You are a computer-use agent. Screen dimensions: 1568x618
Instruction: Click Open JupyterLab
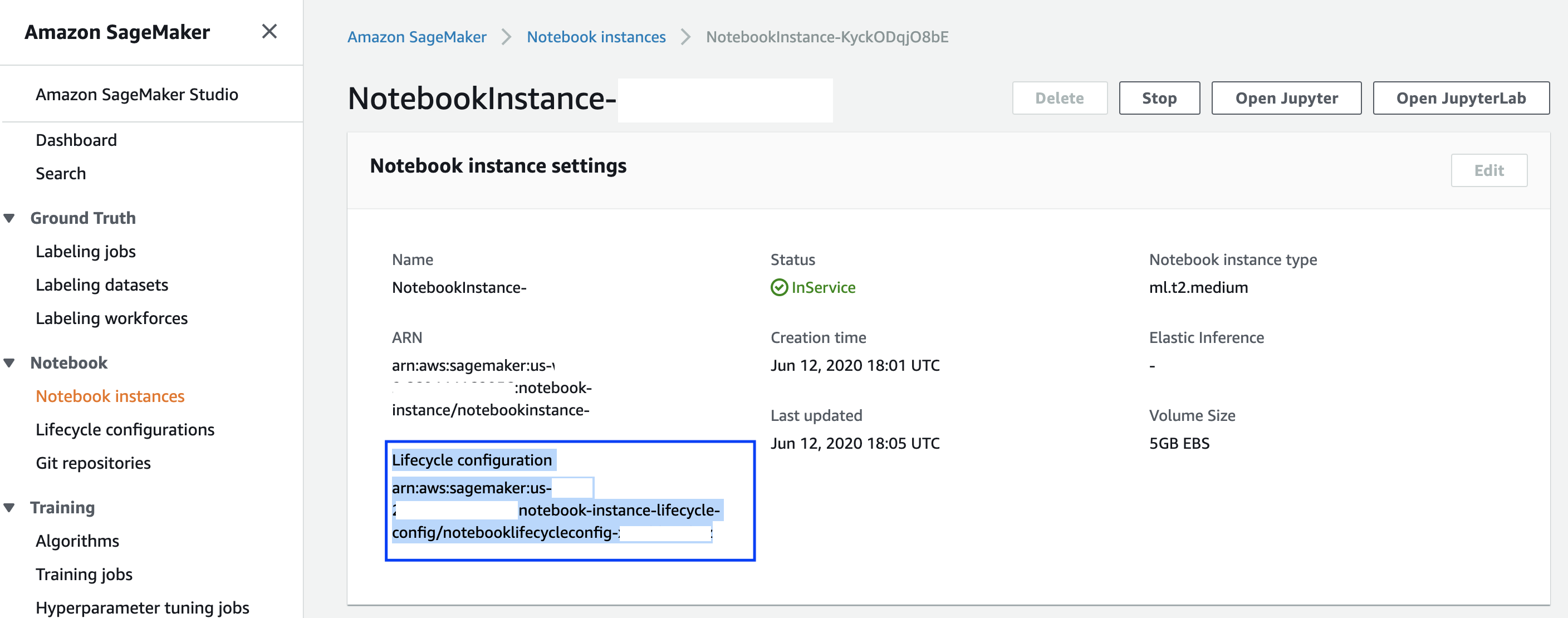click(1461, 98)
